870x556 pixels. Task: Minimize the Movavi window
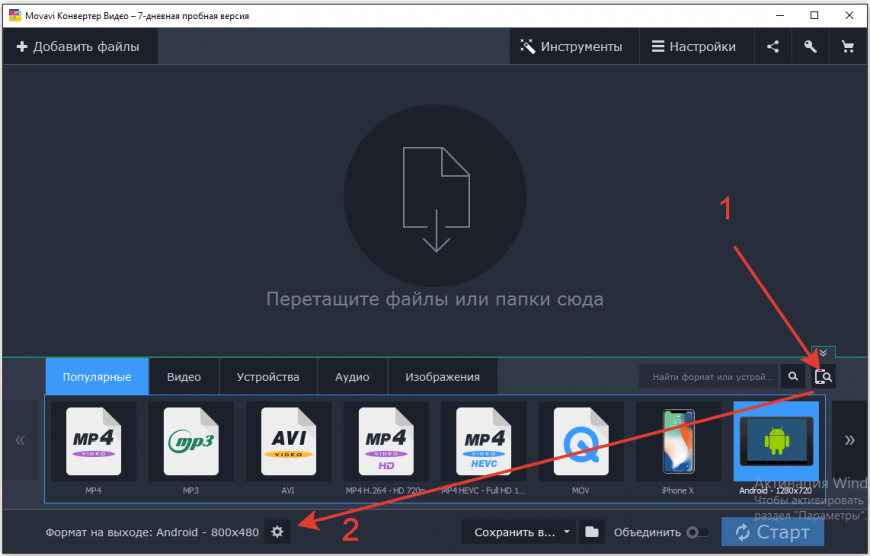pos(780,16)
